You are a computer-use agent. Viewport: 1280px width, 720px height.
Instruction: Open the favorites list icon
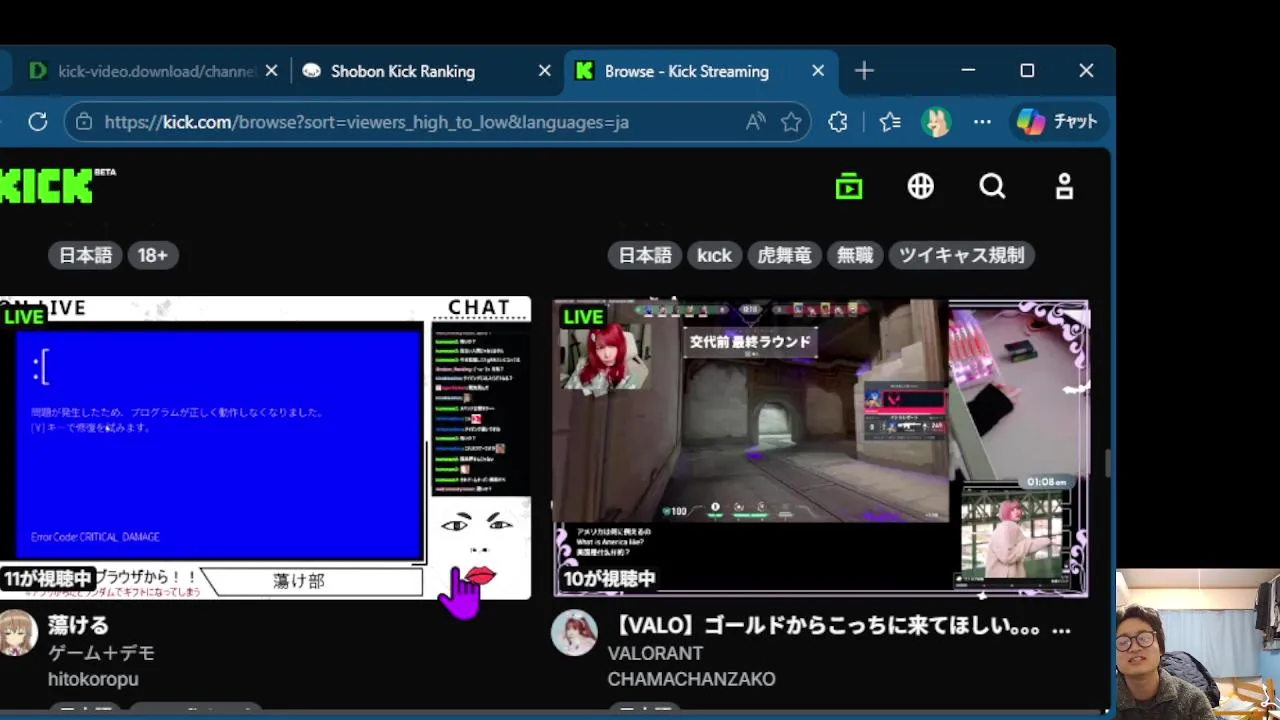point(890,122)
